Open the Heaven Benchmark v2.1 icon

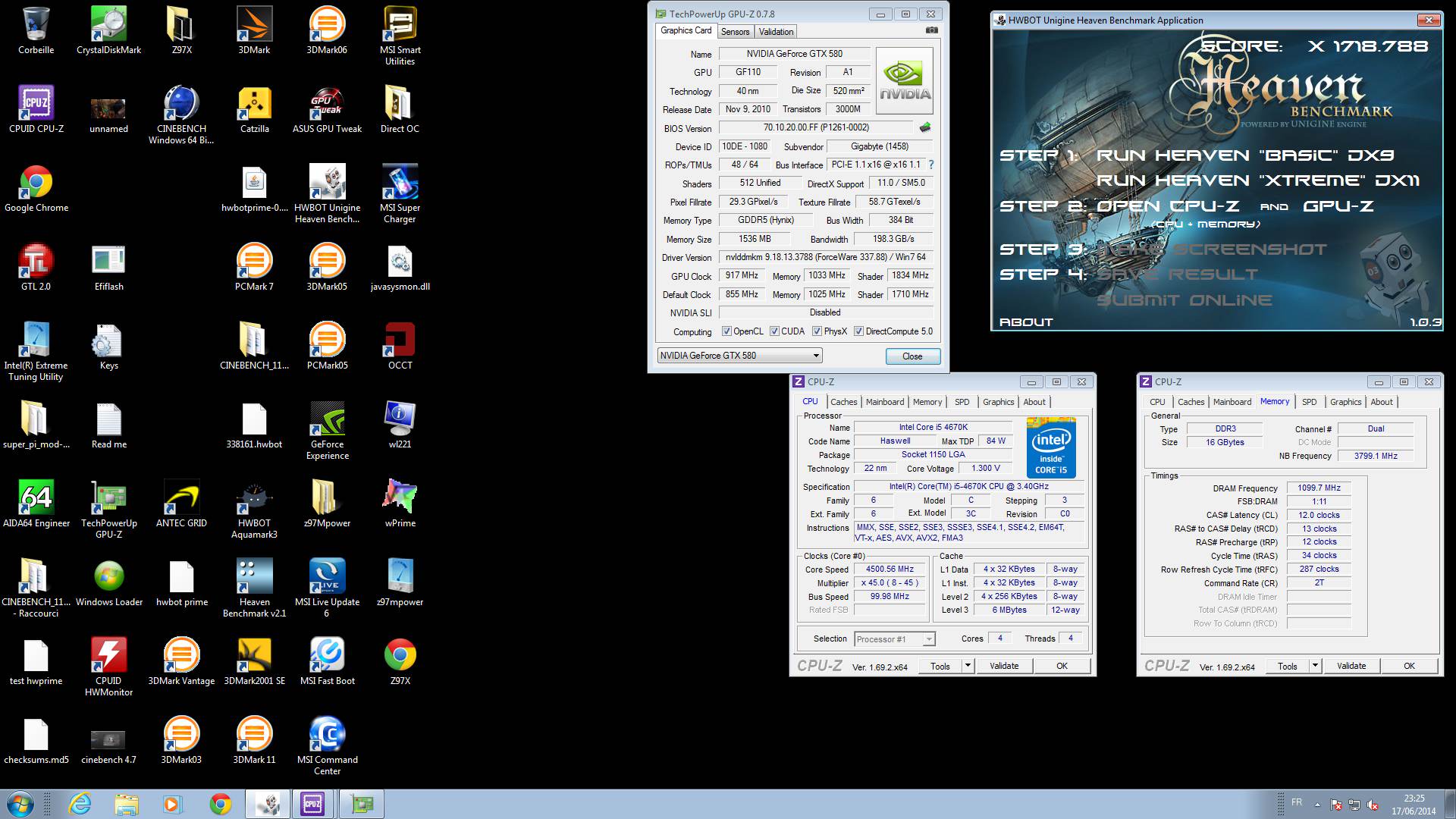pos(254,588)
